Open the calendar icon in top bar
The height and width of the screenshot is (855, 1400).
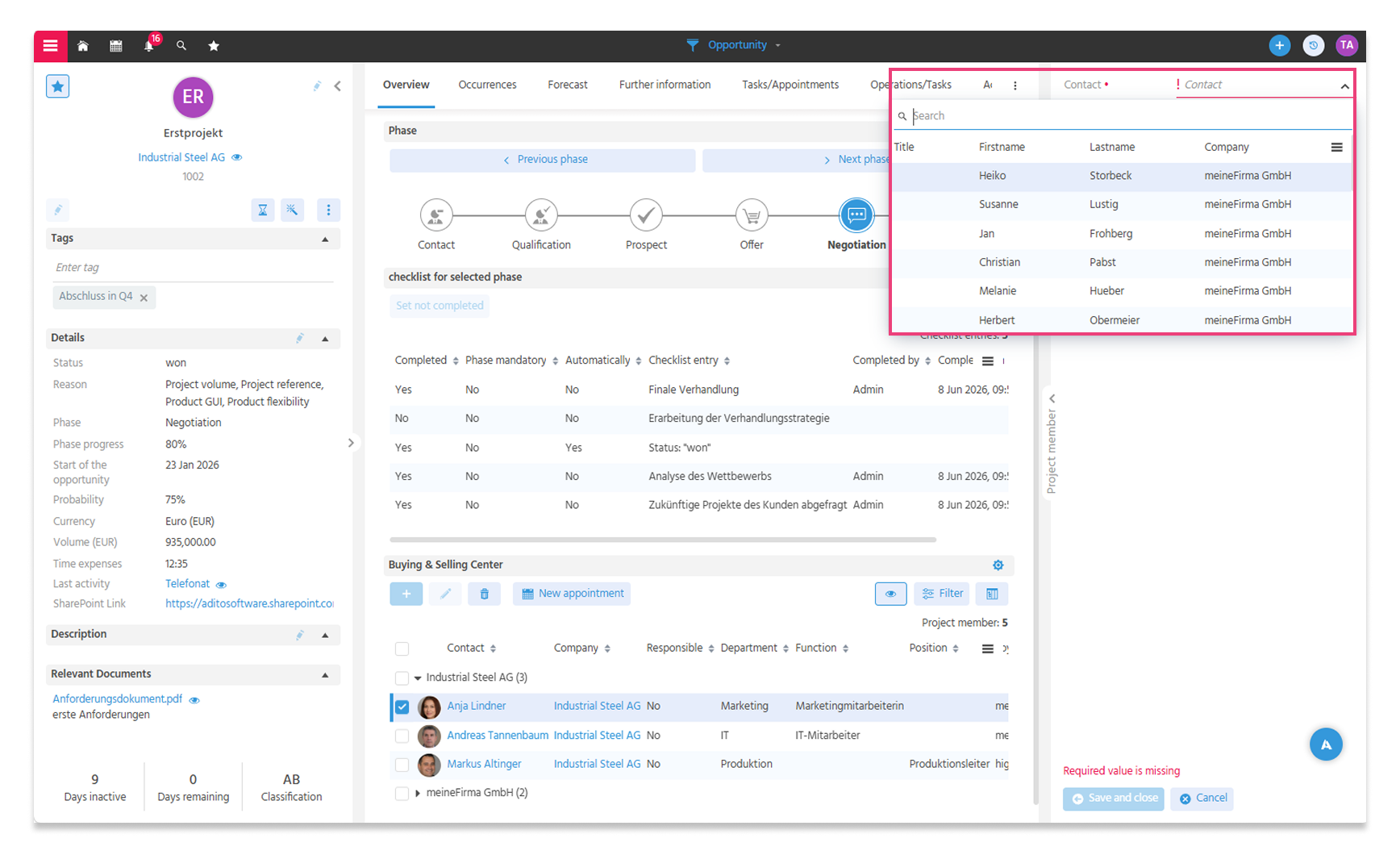(116, 46)
